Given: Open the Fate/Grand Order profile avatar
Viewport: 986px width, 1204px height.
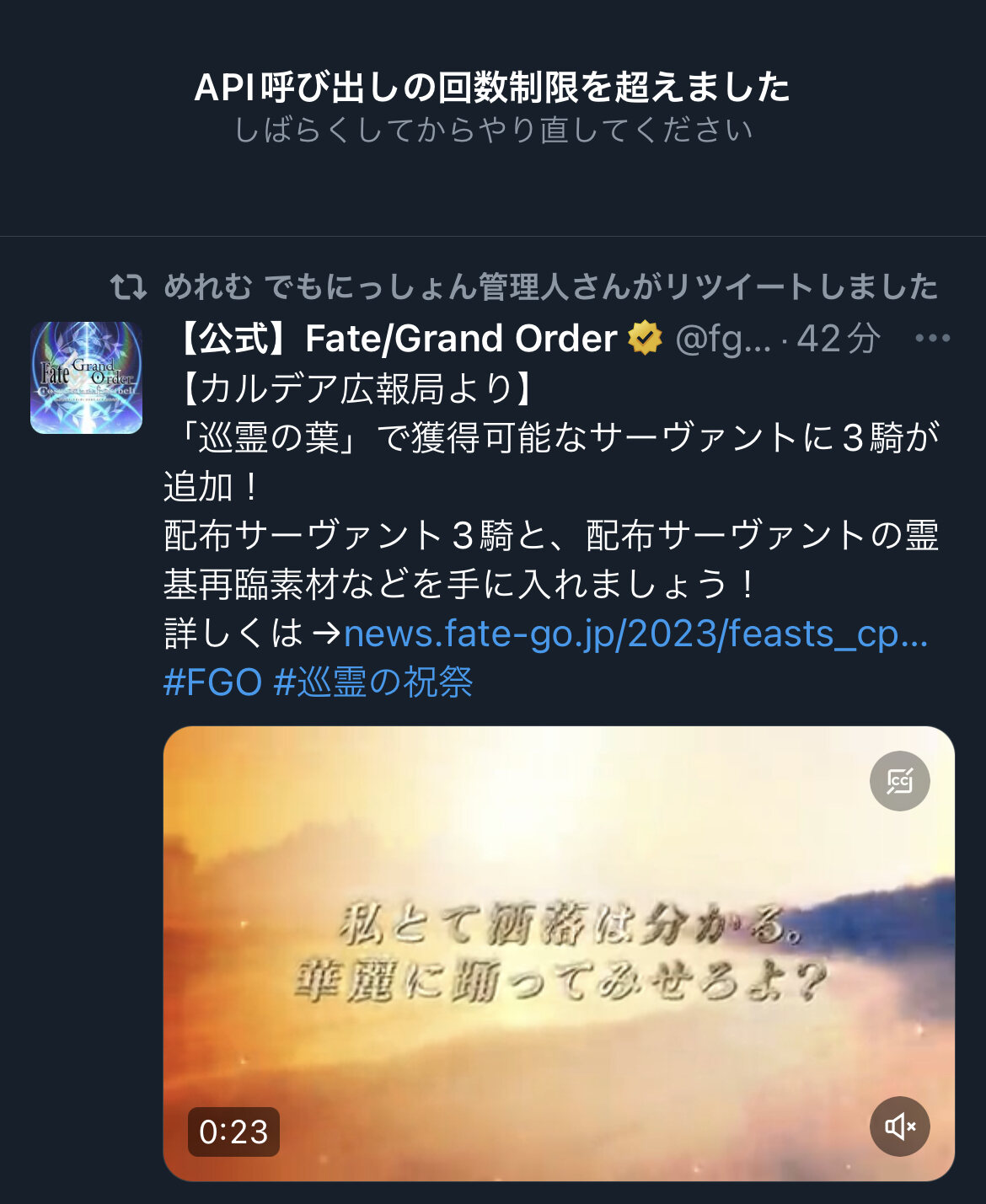Looking at the screenshot, I should (x=86, y=377).
